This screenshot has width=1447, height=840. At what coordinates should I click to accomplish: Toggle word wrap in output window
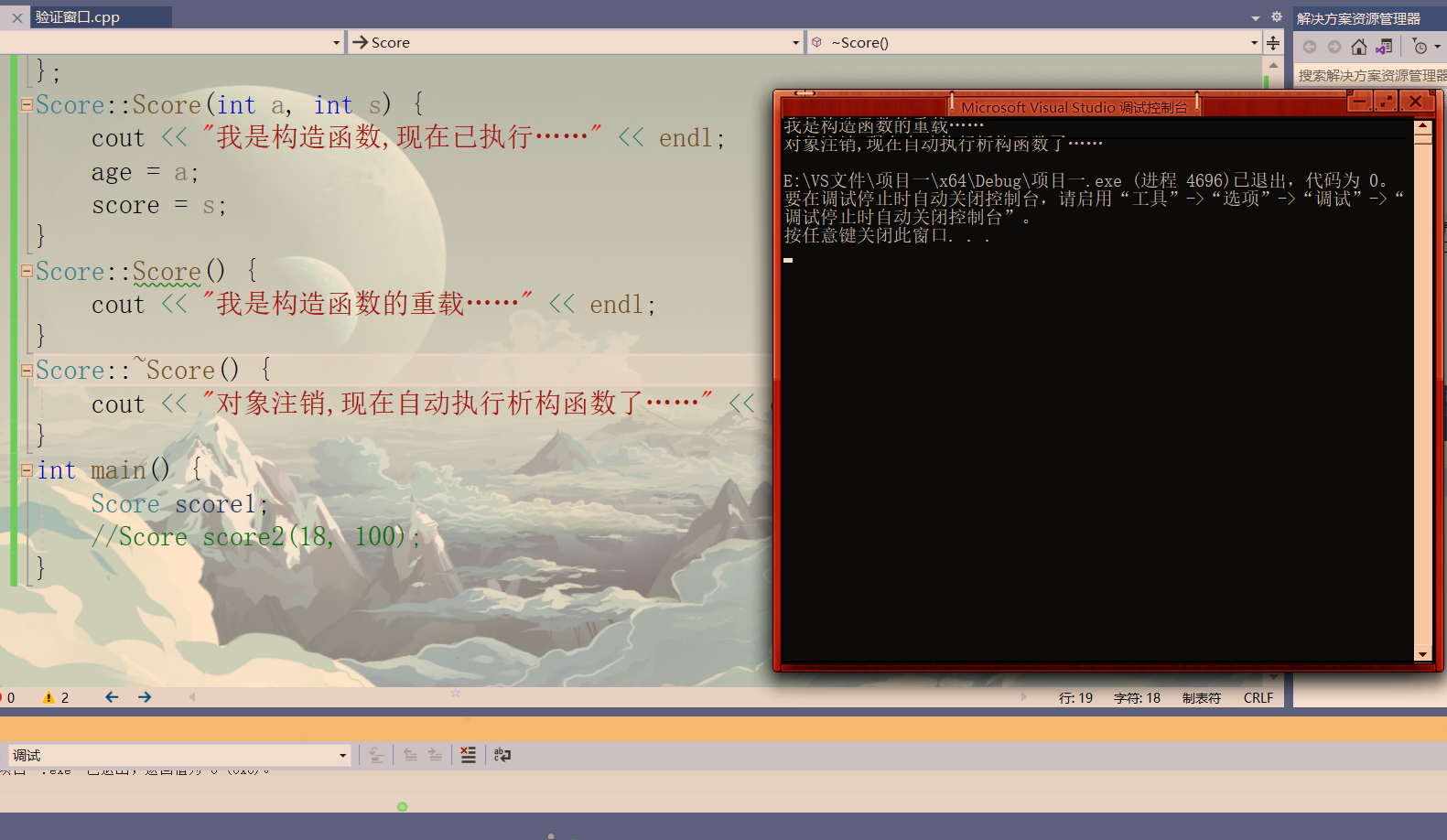click(x=502, y=755)
